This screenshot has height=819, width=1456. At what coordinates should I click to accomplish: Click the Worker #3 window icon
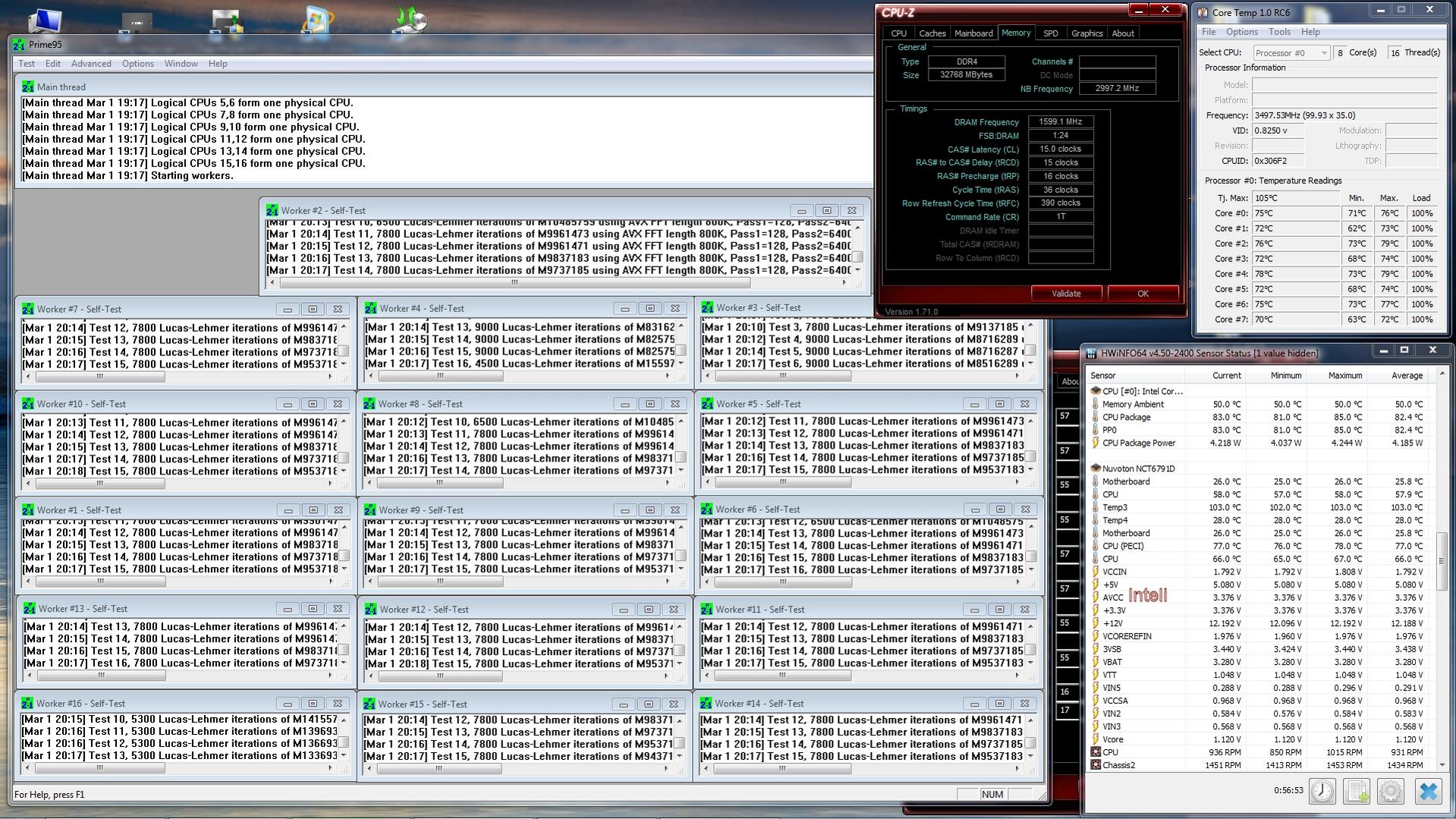click(707, 307)
